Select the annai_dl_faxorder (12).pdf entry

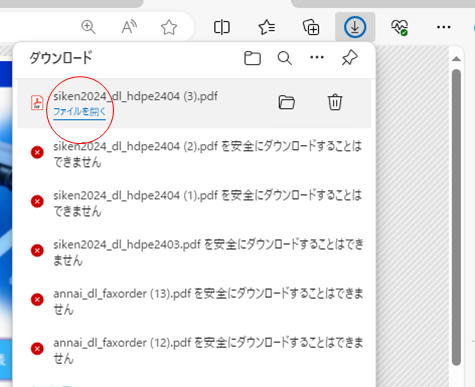tap(208, 350)
